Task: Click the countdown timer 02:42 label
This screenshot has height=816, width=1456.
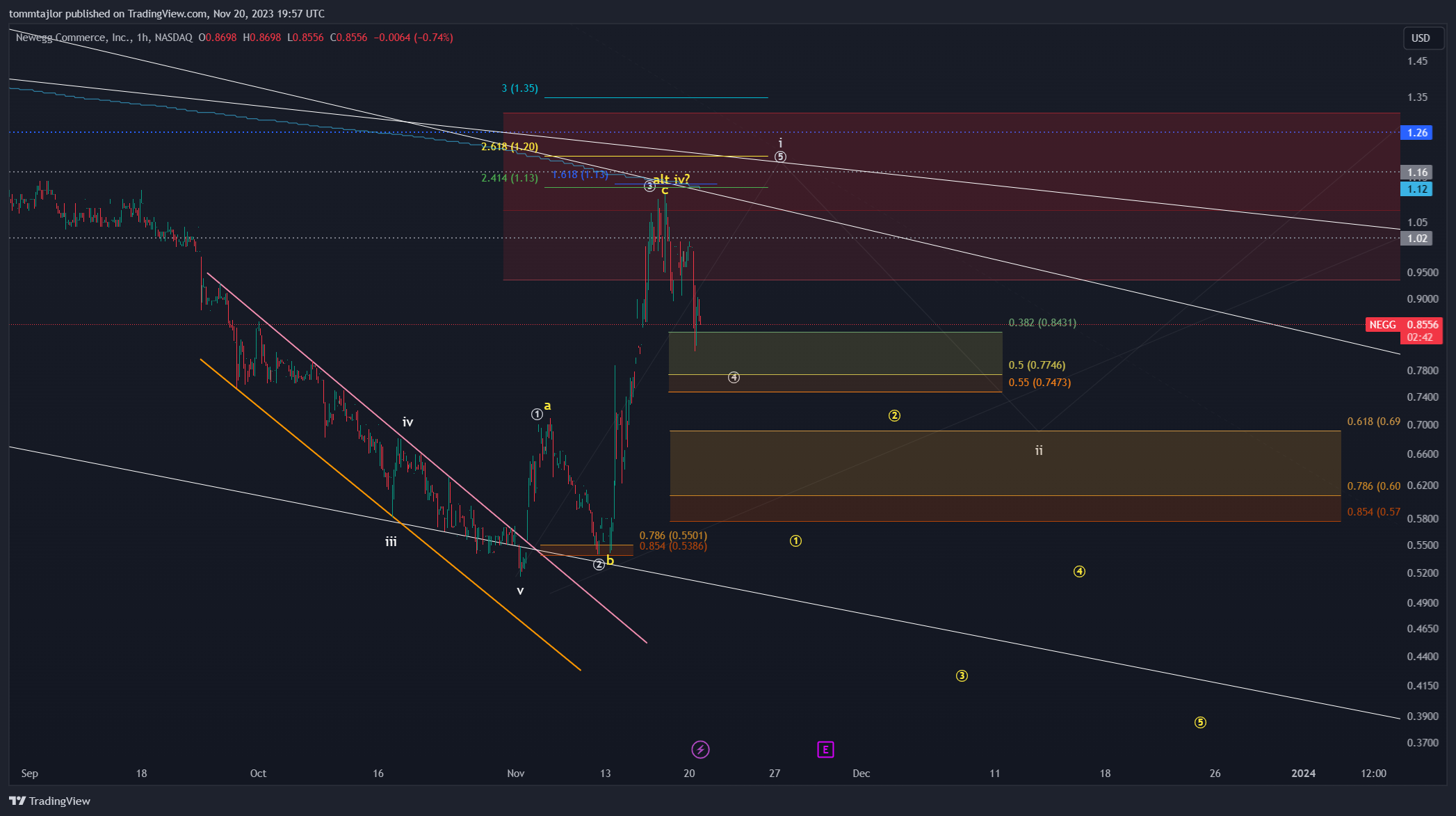Action: pyautogui.click(x=1420, y=337)
